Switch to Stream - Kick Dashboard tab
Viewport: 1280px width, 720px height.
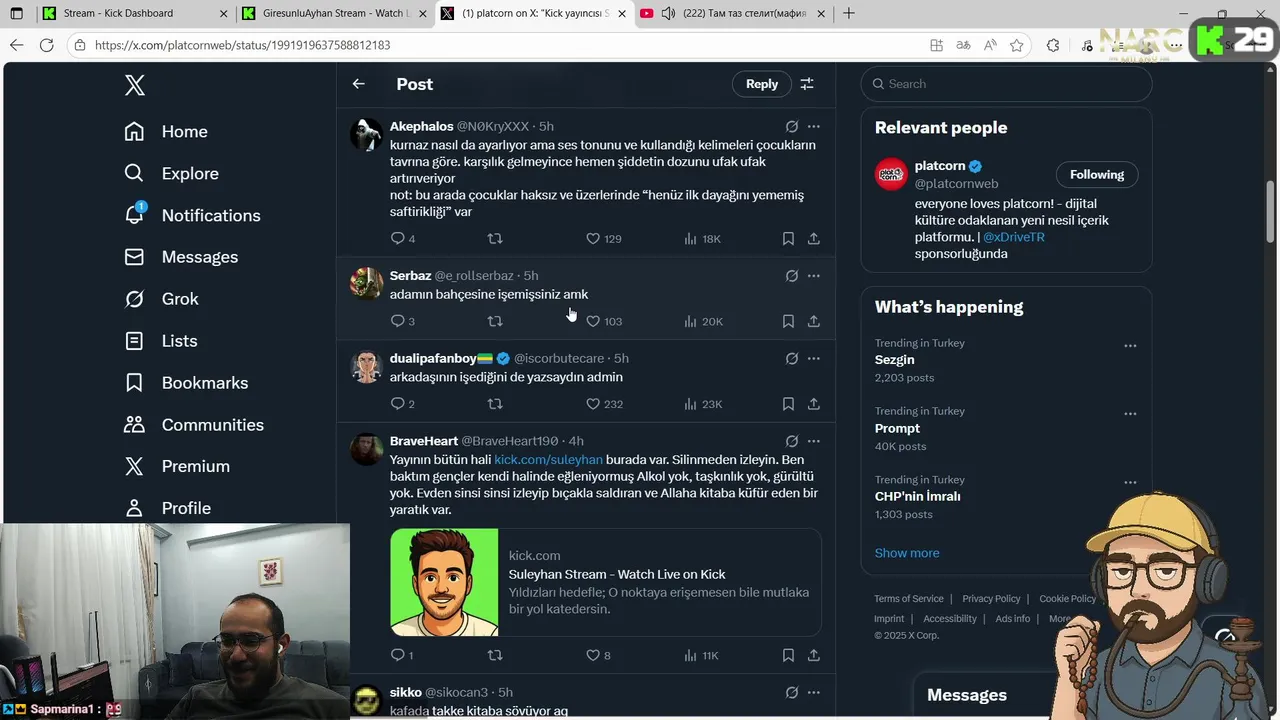(133, 14)
